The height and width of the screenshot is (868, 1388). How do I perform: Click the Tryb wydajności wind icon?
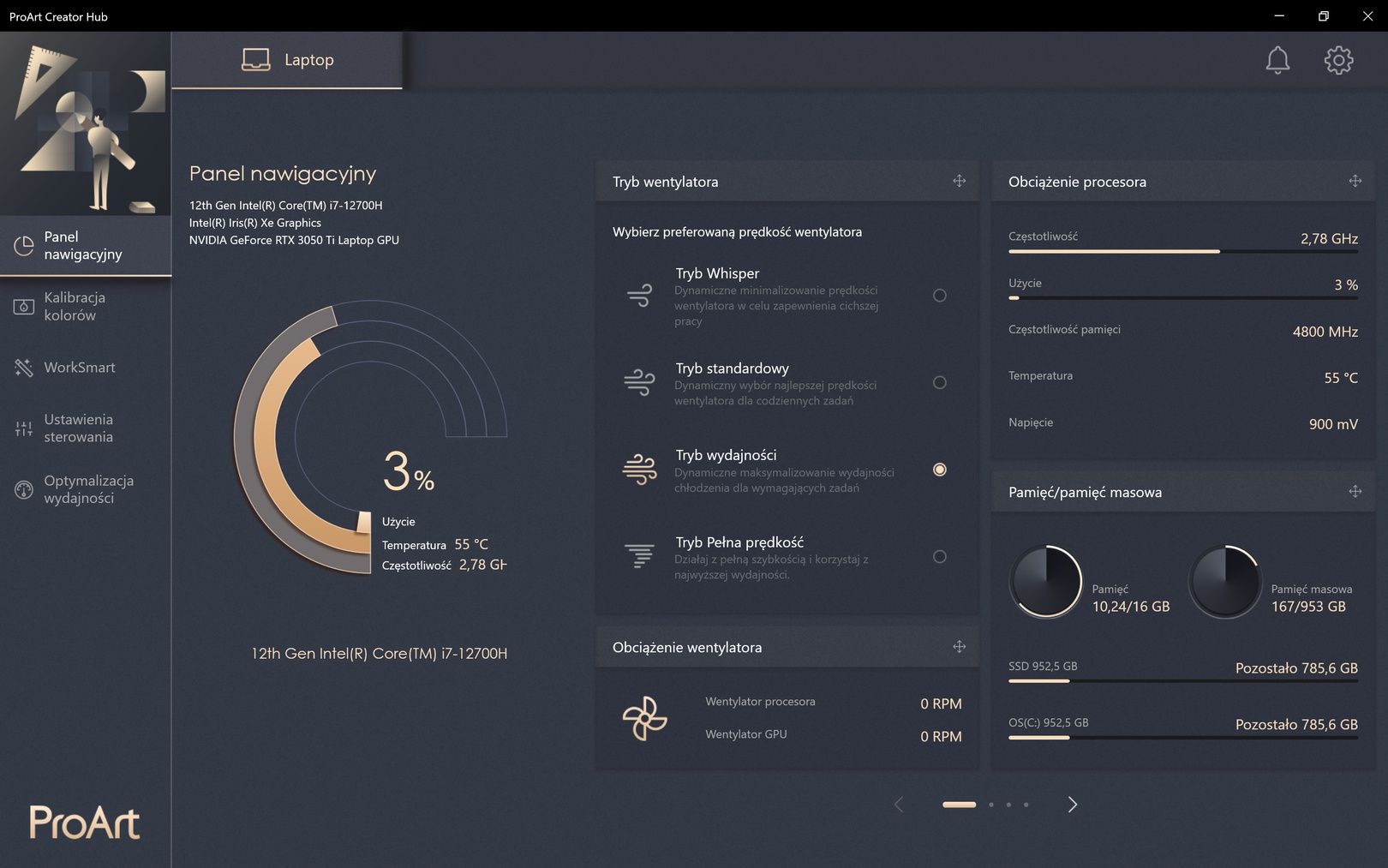coord(639,470)
